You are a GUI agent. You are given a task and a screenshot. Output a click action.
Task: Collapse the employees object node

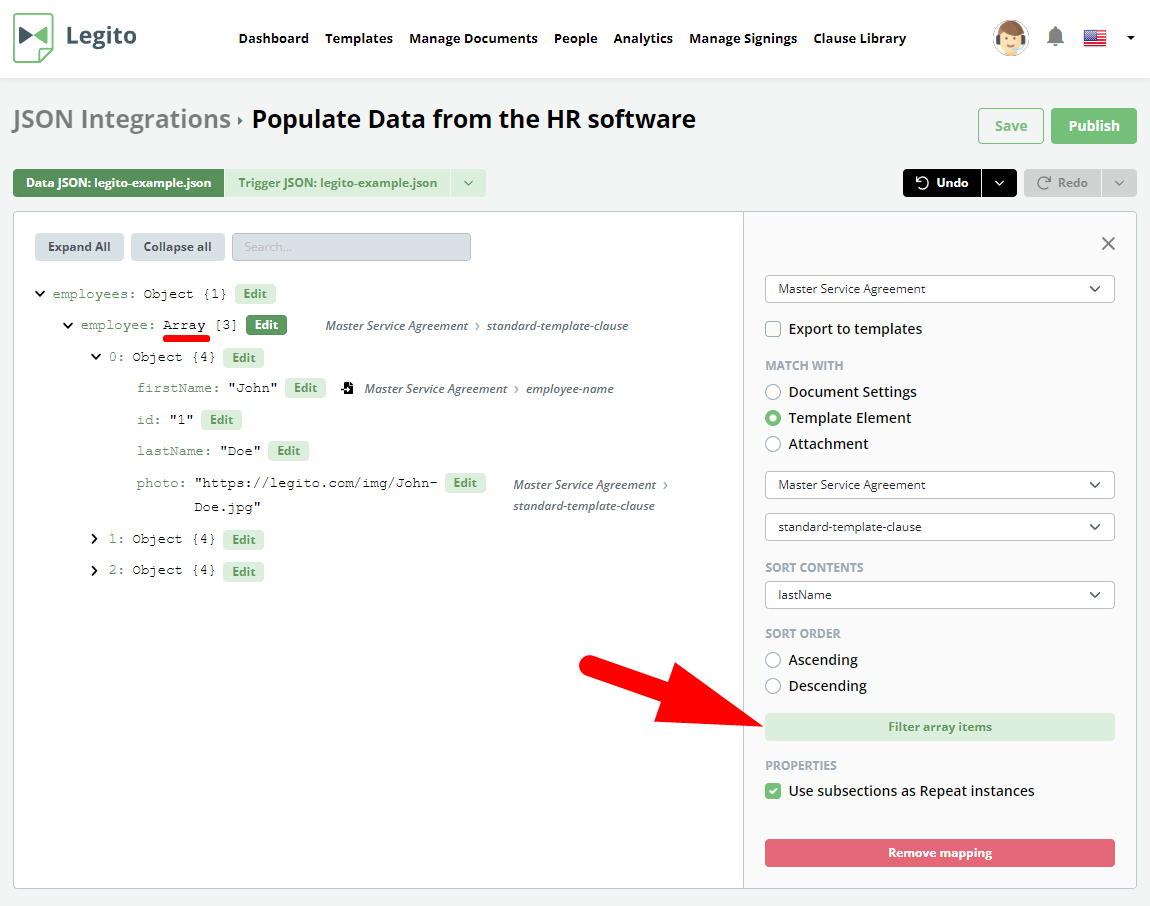(x=40, y=293)
